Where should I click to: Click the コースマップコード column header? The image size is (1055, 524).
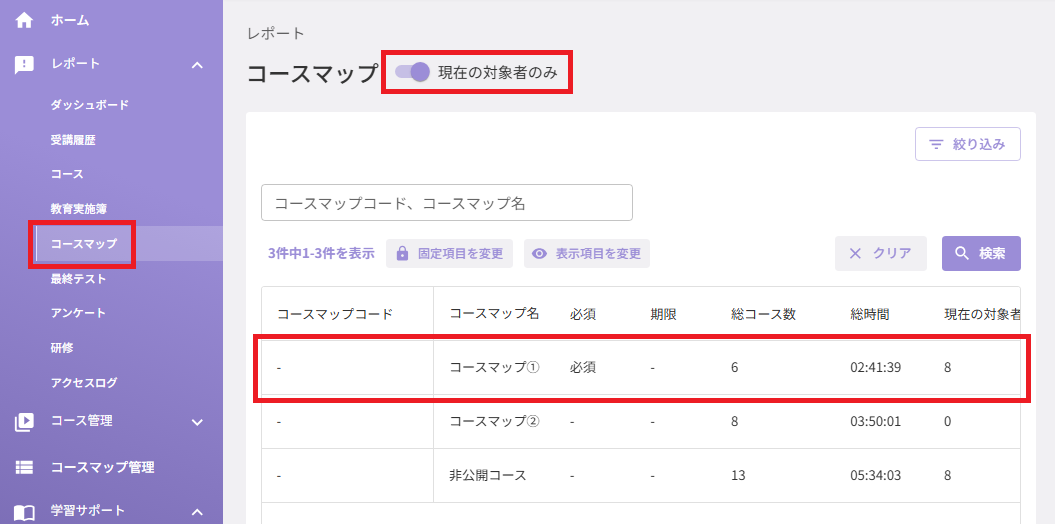(334, 314)
